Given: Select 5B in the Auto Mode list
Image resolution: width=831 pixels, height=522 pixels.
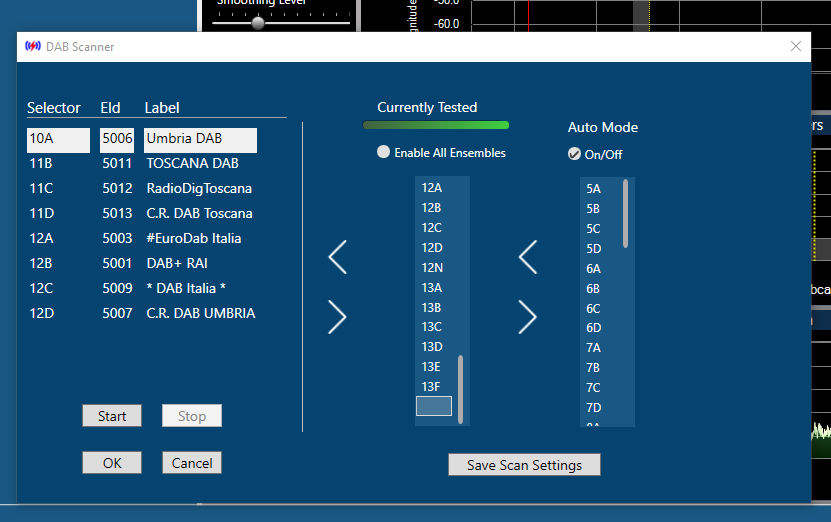Looking at the screenshot, I should 593,209.
